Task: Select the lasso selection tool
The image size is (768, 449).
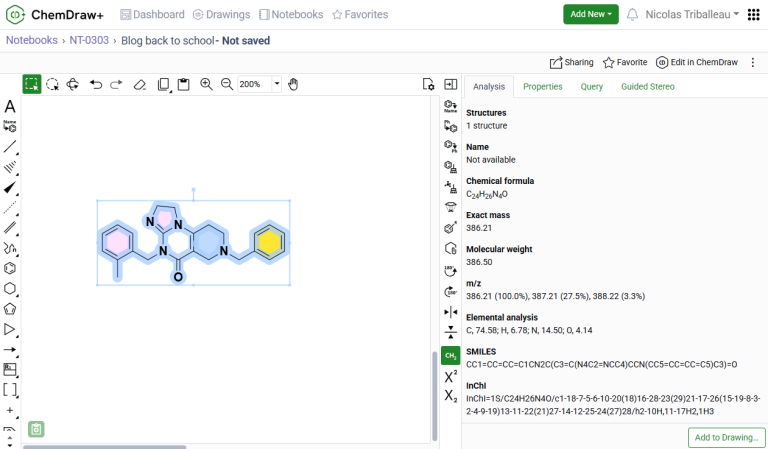Action: pyautogui.click(x=52, y=84)
